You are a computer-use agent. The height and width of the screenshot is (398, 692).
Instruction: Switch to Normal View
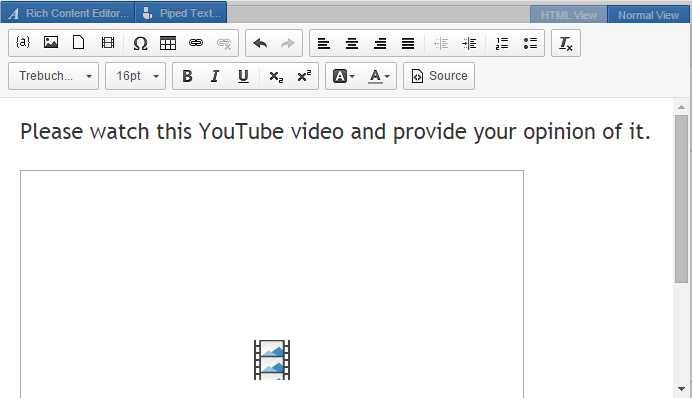(648, 15)
